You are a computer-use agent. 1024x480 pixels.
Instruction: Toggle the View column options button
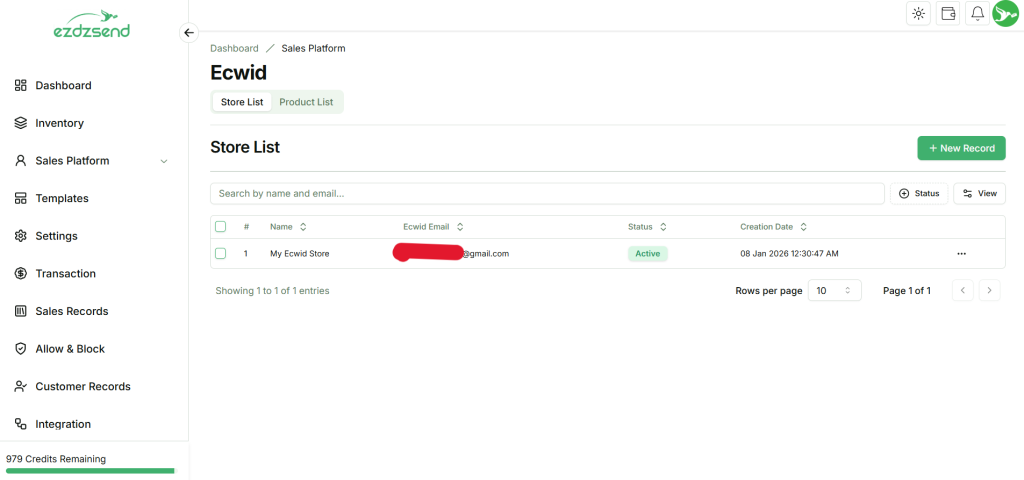point(979,193)
